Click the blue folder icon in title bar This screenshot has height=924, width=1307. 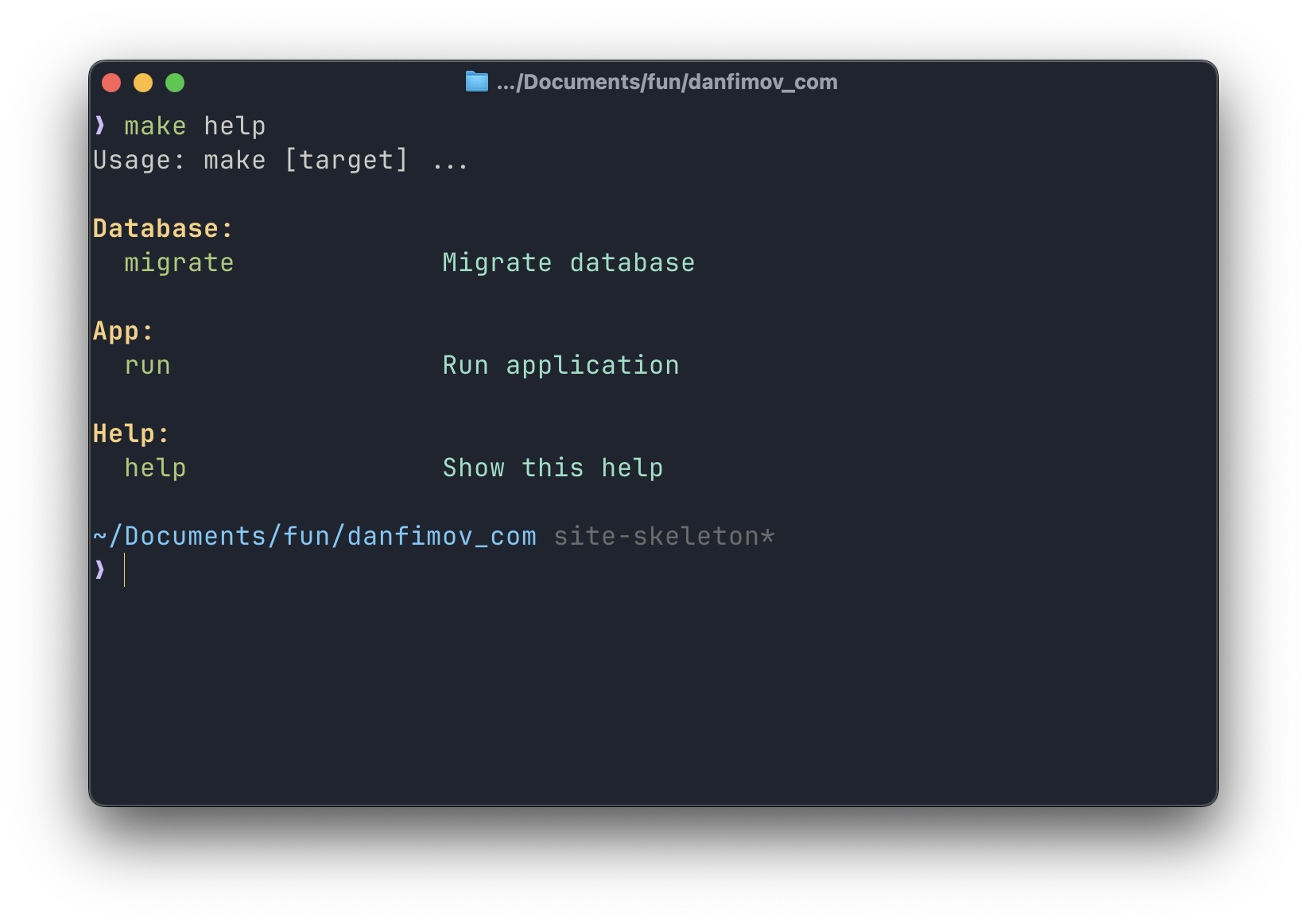click(x=476, y=82)
